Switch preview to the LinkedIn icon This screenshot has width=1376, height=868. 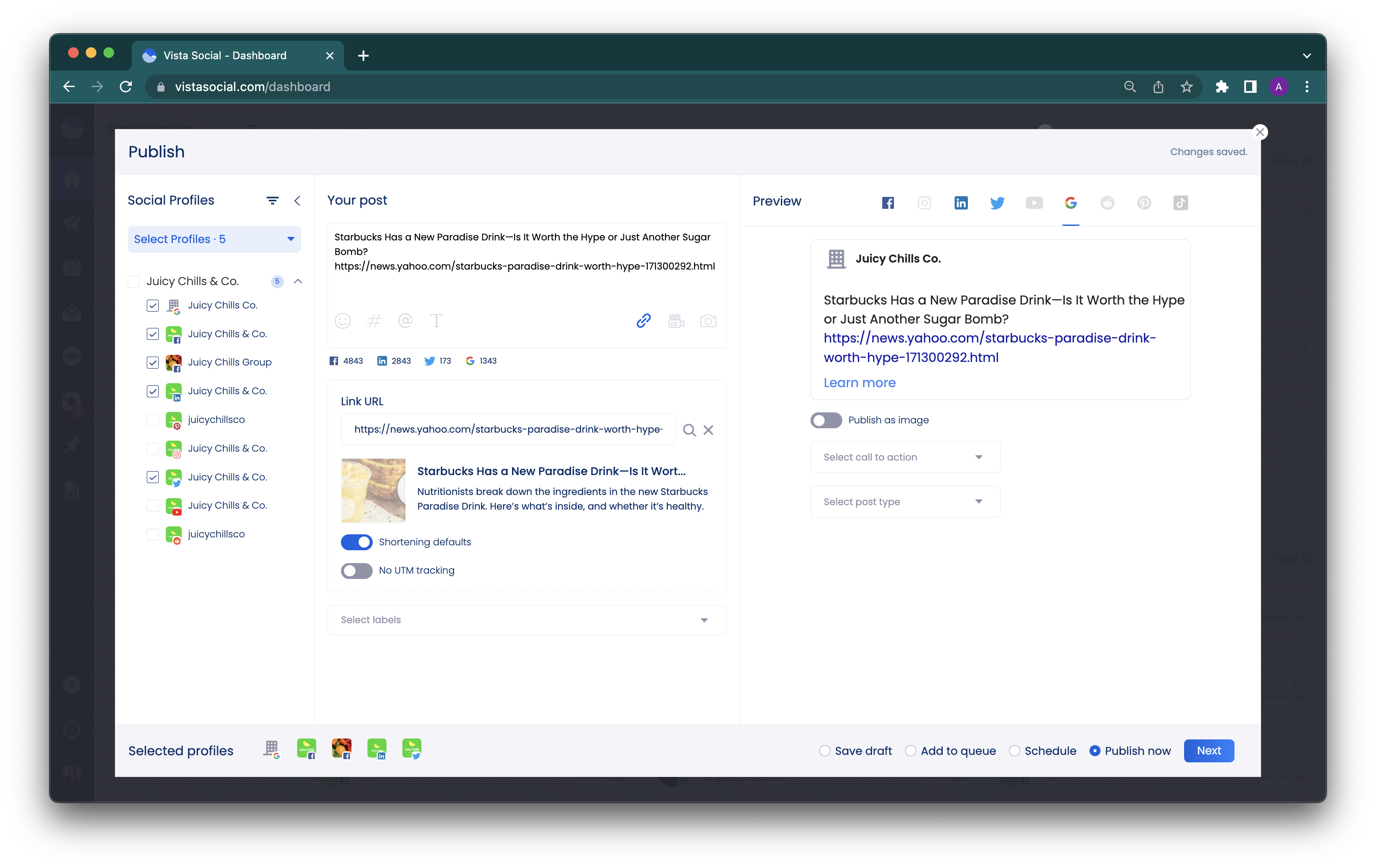[960, 203]
